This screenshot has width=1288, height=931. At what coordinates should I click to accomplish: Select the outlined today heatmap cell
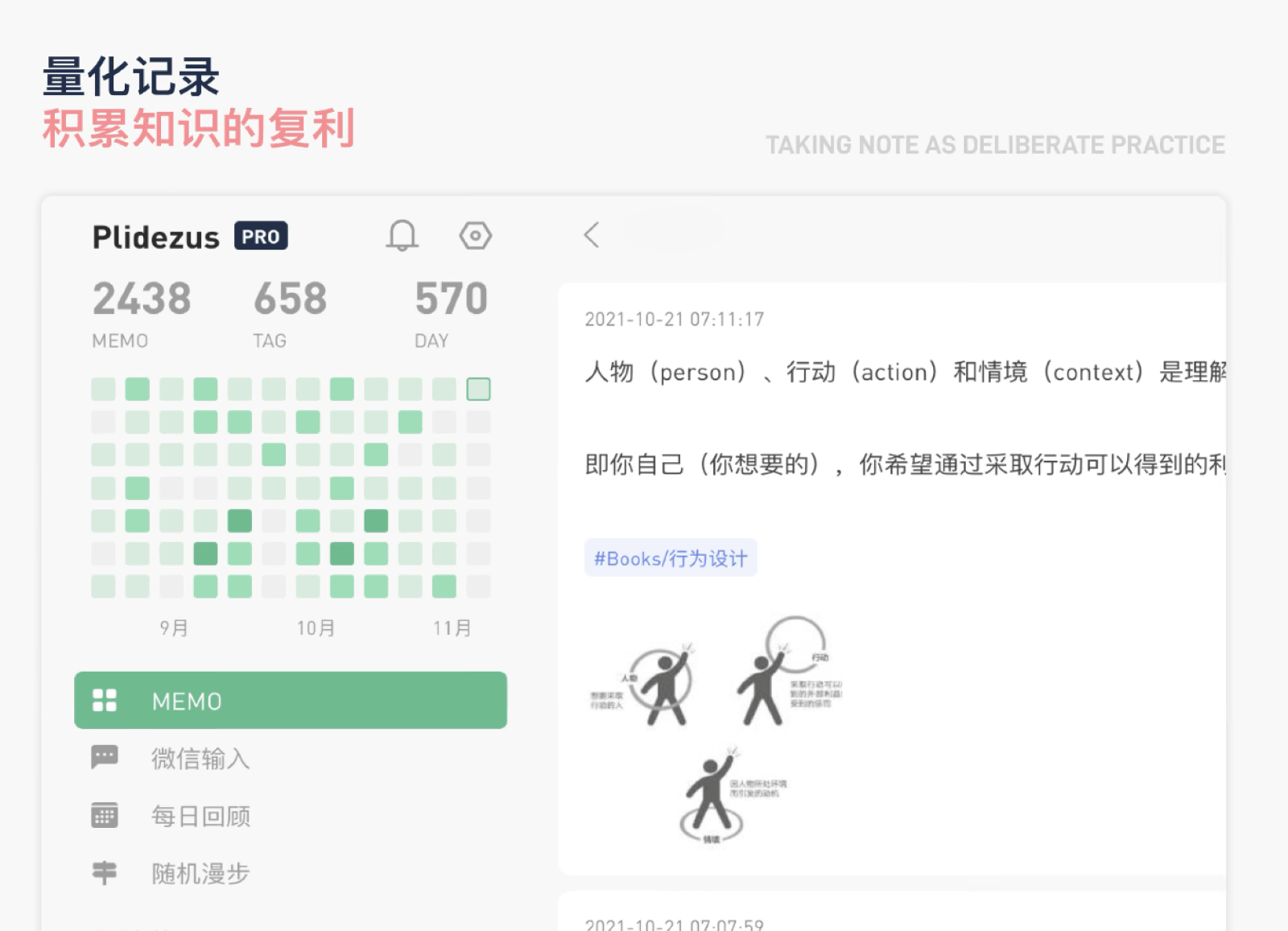[478, 389]
